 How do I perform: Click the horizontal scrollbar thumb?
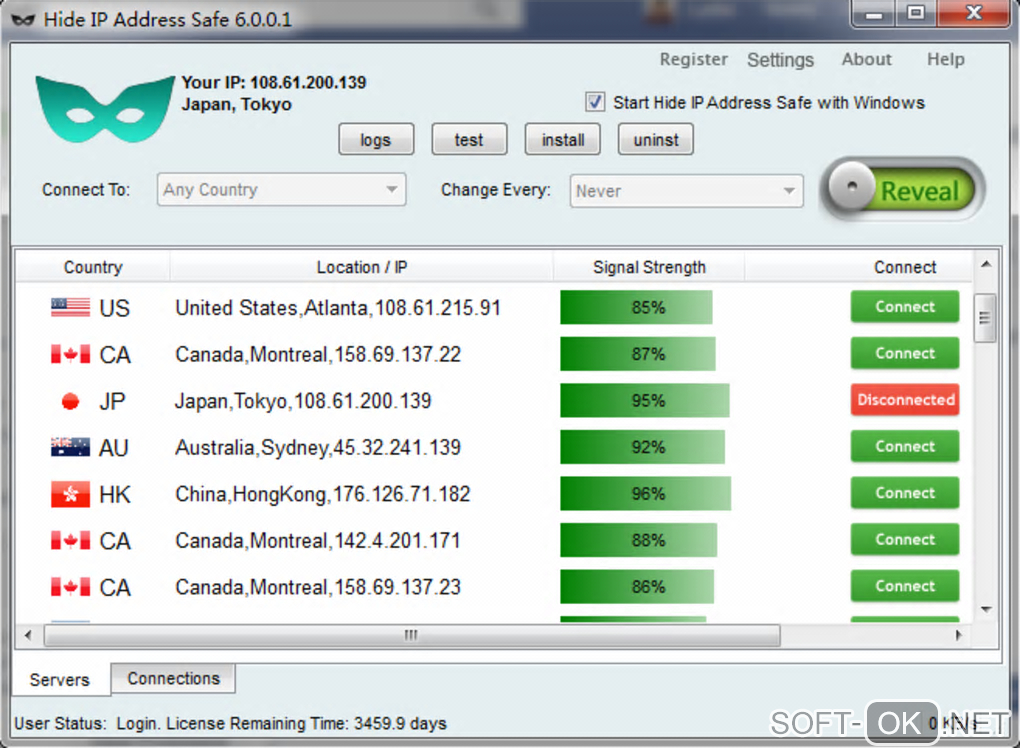pyautogui.click(x=412, y=635)
